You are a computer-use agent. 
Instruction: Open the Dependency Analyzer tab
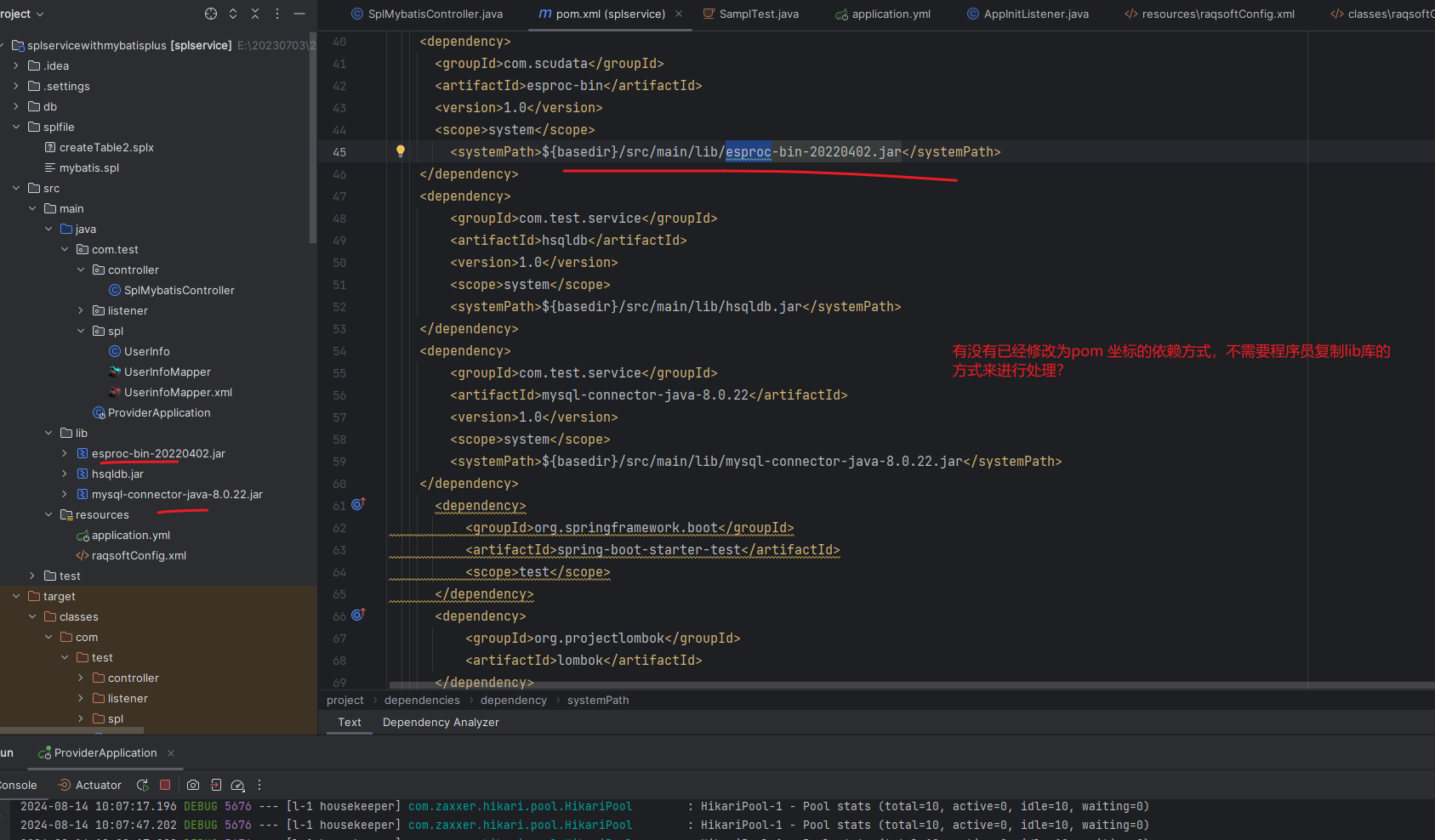[x=441, y=722]
